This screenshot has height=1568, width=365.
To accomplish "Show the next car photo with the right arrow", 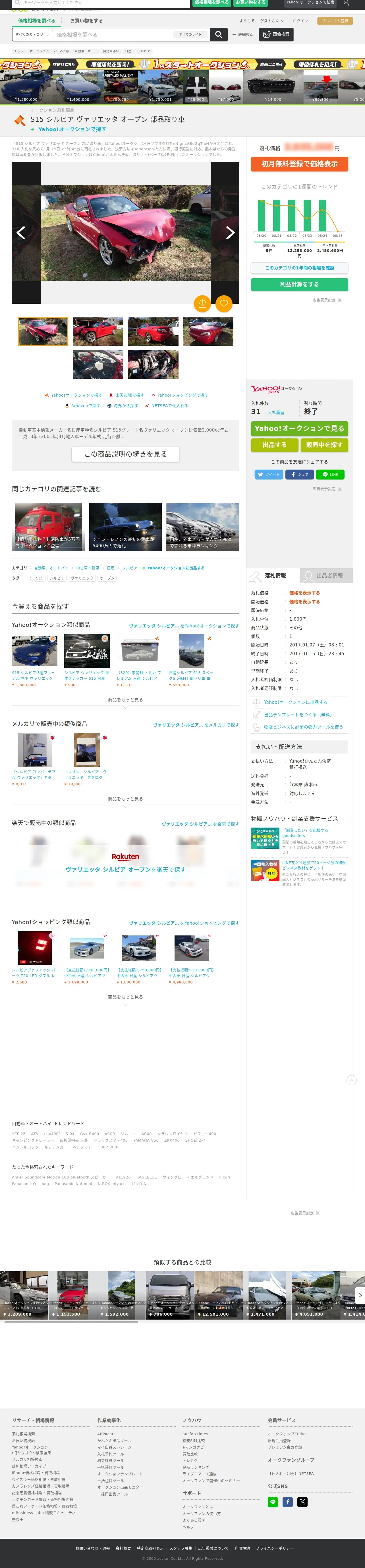I will pos(230,233).
